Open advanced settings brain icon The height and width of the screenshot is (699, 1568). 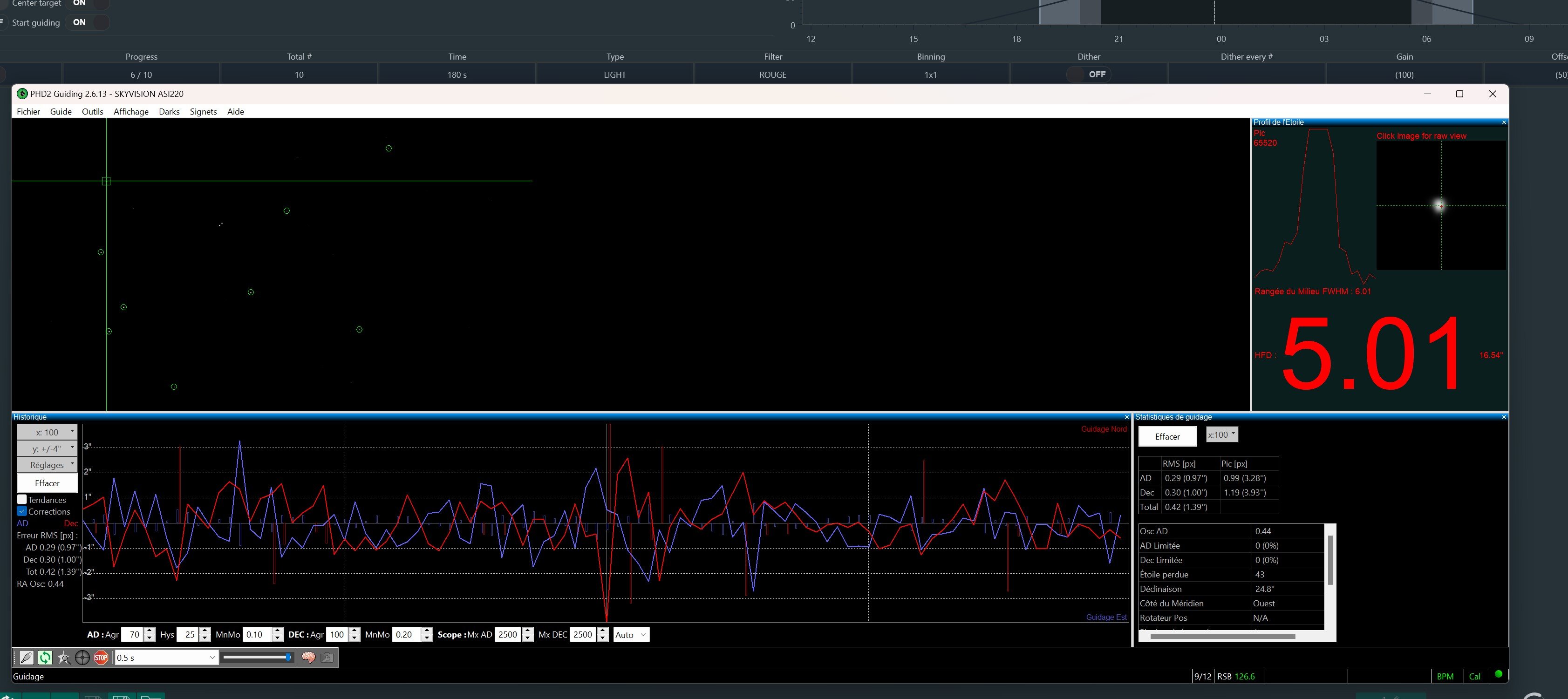[x=308, y=657]
